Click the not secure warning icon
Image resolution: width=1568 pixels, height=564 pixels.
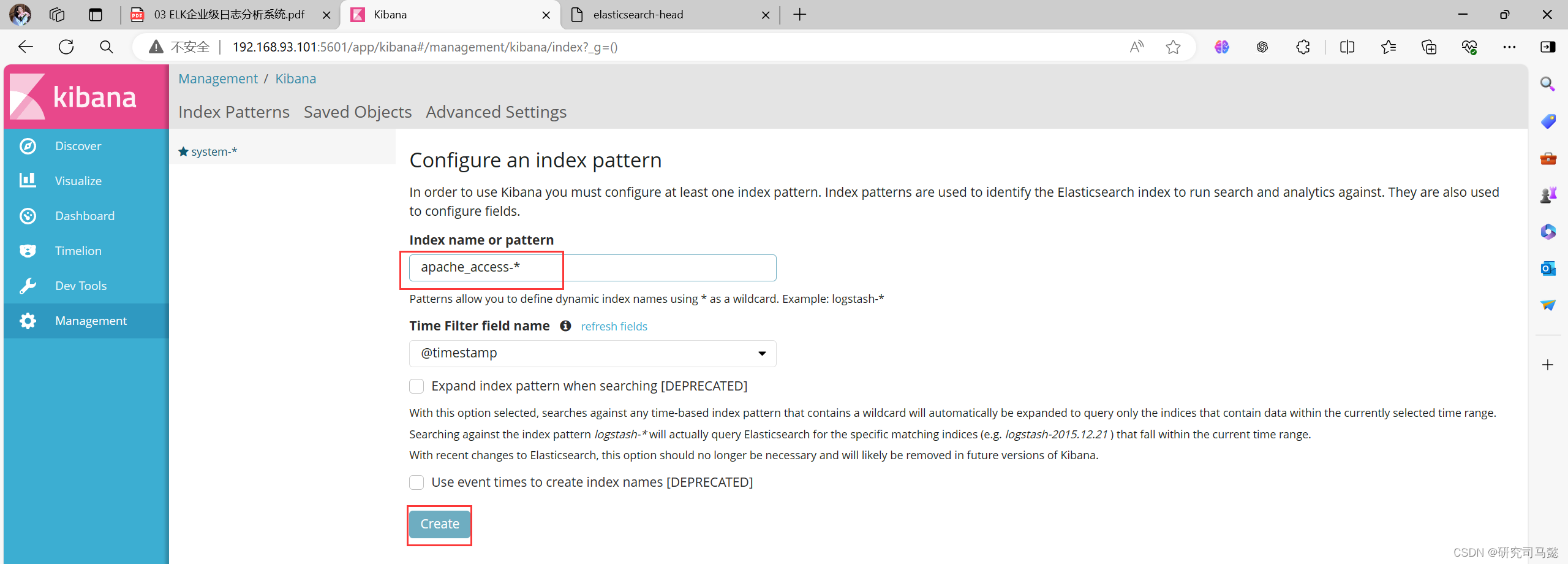[x=156, y=47]
